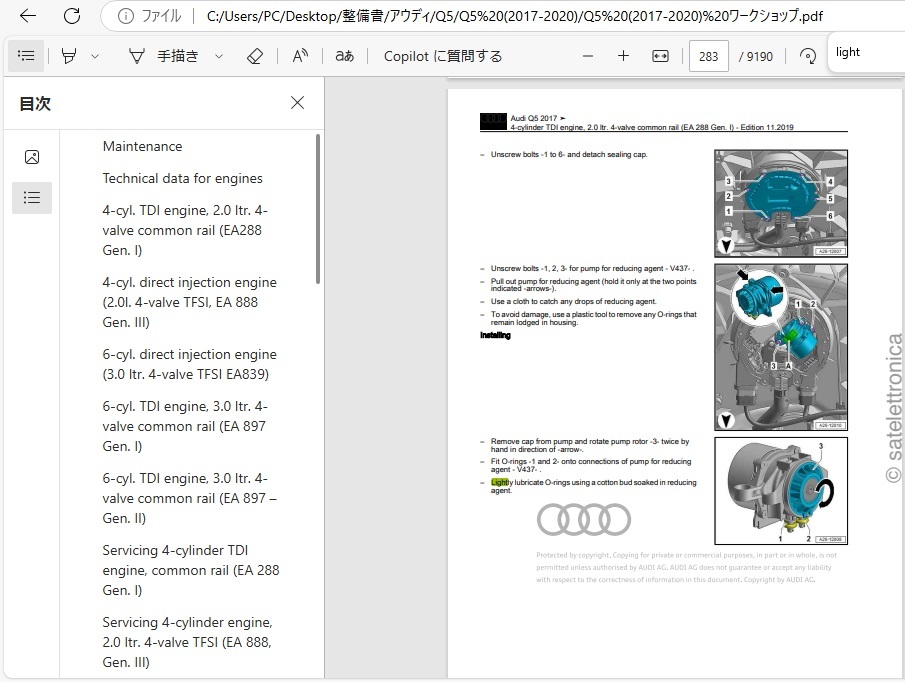This screenshot has width=905, height=682.
Task: Open 6-cyl. direct injection engine TFSI EA839 entry
Action: 189,364
